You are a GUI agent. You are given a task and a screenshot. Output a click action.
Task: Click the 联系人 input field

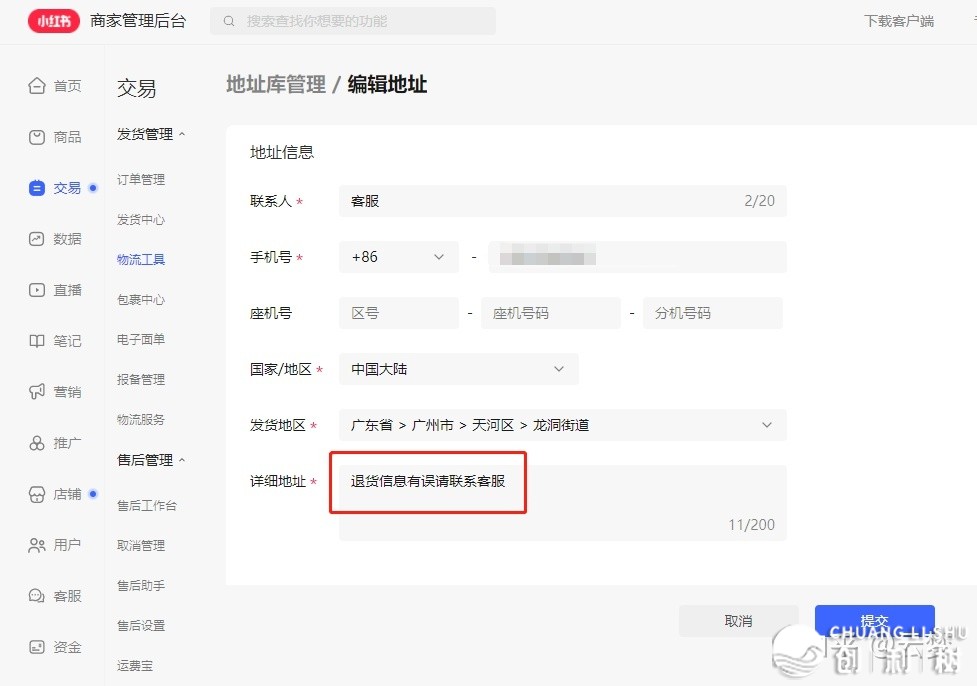point(563,201)
